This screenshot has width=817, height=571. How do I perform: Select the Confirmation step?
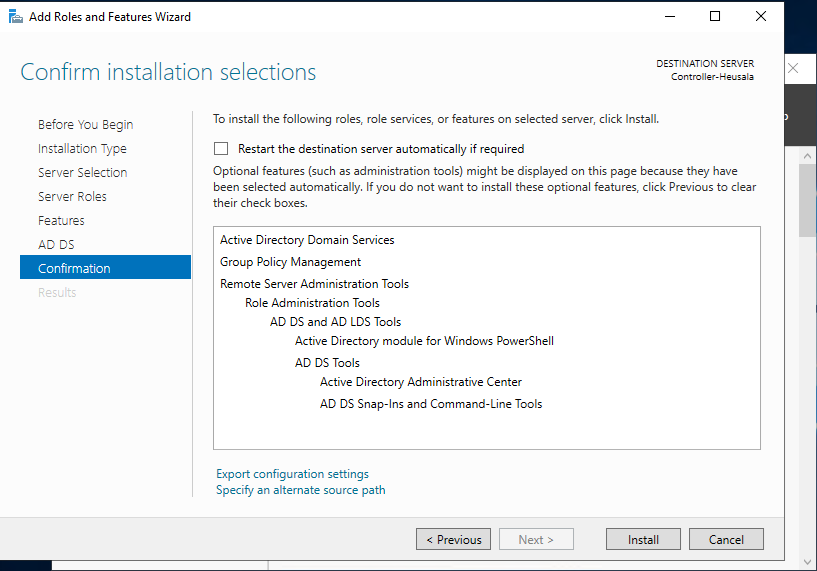tap(105, 267)
